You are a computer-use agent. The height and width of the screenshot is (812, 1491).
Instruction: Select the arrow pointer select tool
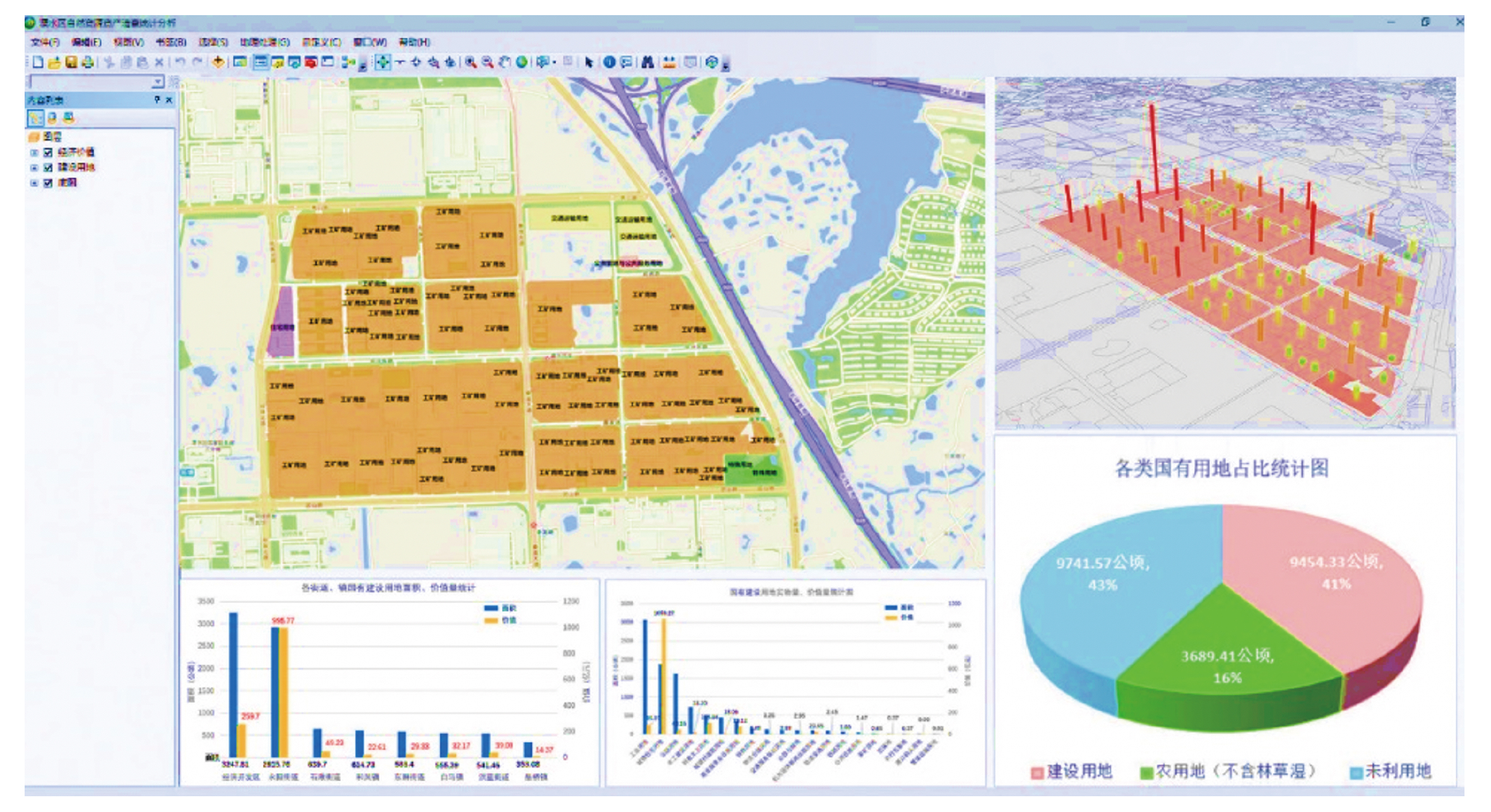tap(588, 62)
